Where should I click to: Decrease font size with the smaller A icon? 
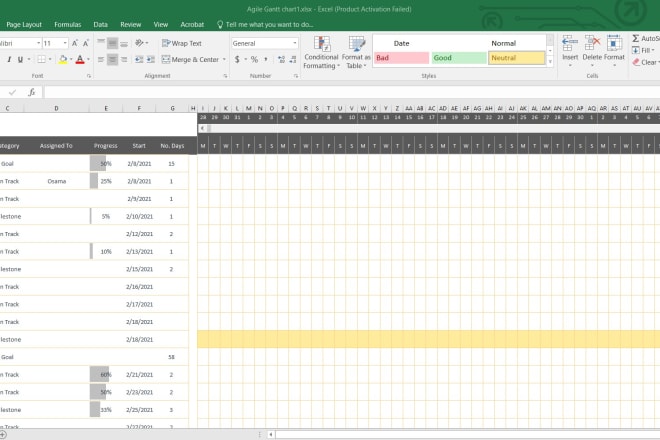[85, 43]
